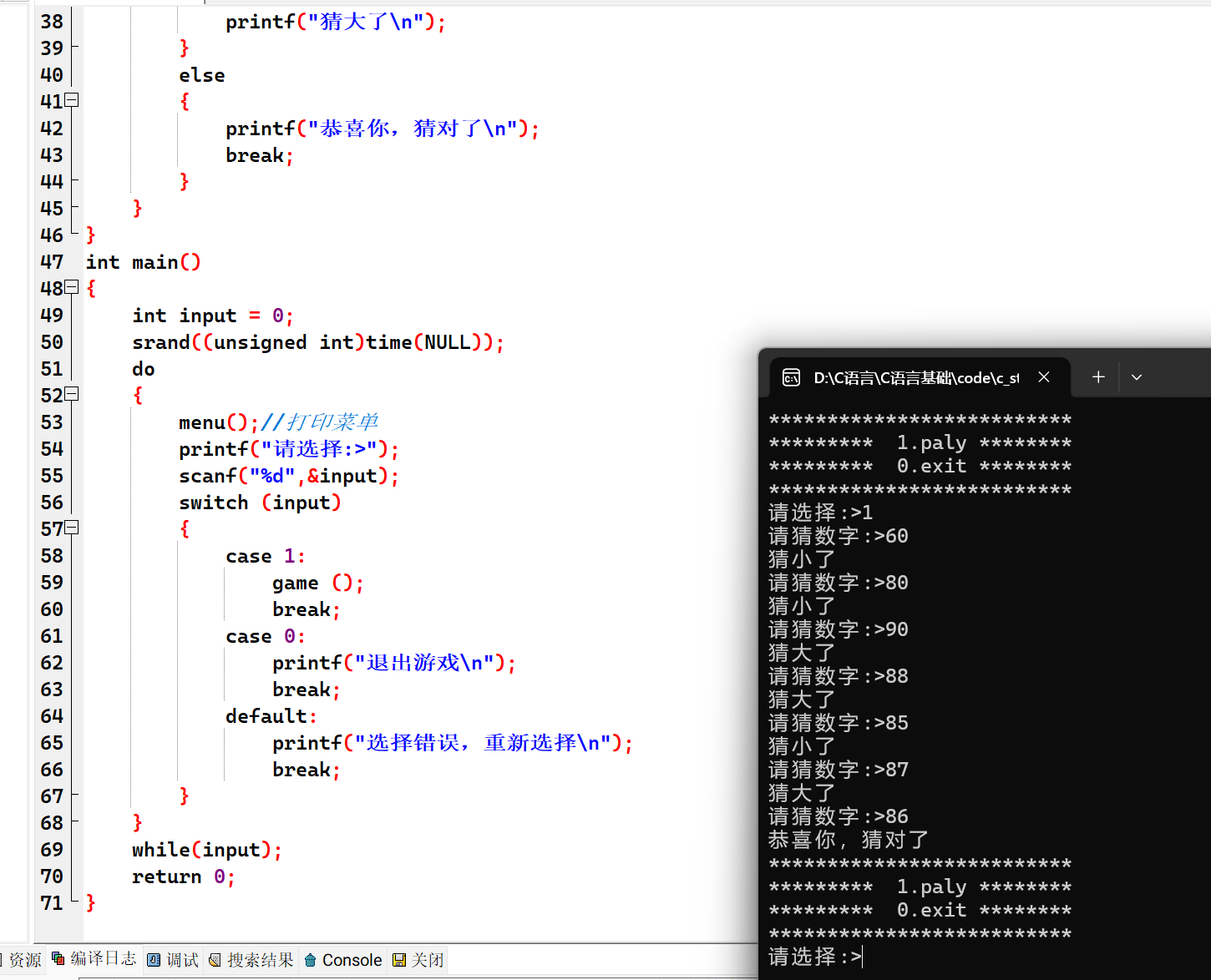Click the label "case 1:"
The height and width of the screenshot is (980, 1211).
click(266, 556)
